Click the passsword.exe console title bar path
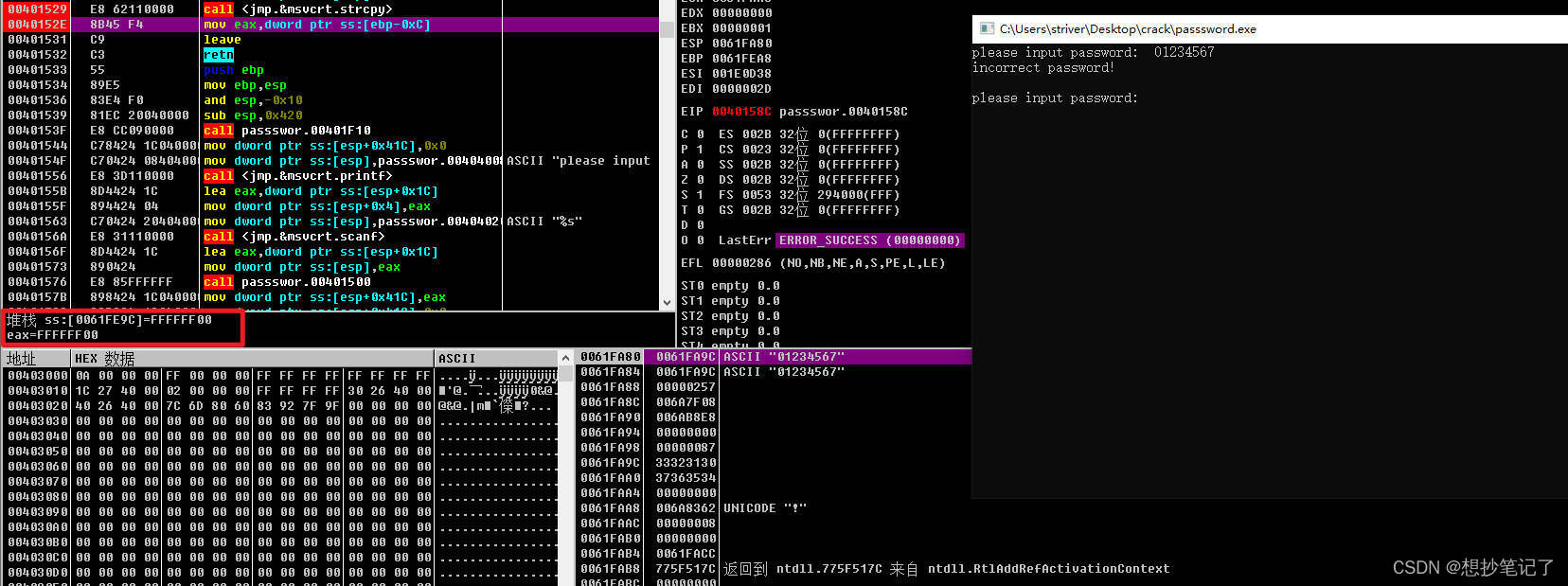 point(1128,29)
